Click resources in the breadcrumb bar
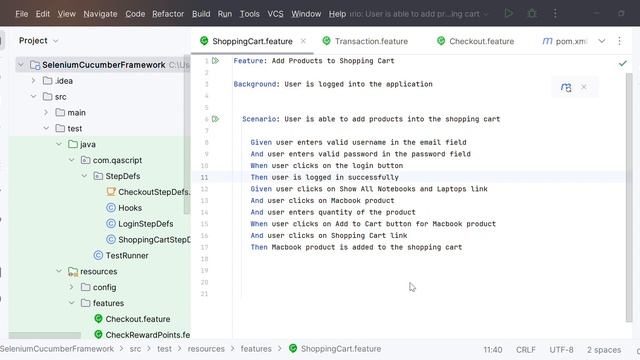 point(206,349)
